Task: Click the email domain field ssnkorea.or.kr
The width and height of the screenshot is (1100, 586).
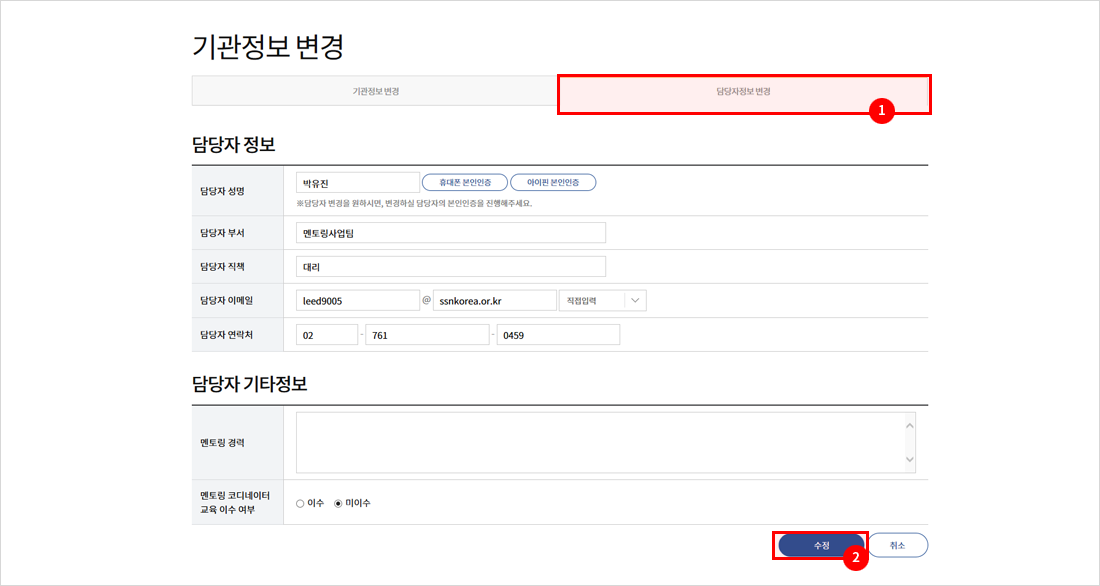Action: point(494,301)
